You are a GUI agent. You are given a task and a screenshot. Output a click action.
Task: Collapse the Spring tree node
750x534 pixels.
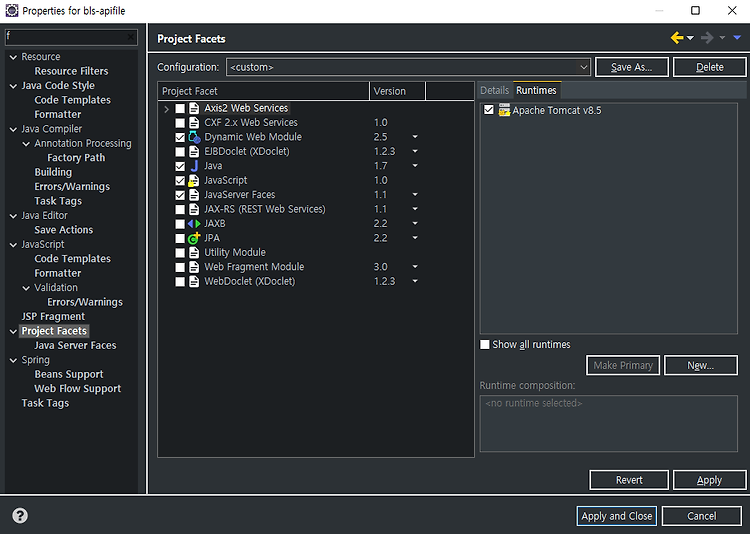pyautogui.click(x=13, y=360)
